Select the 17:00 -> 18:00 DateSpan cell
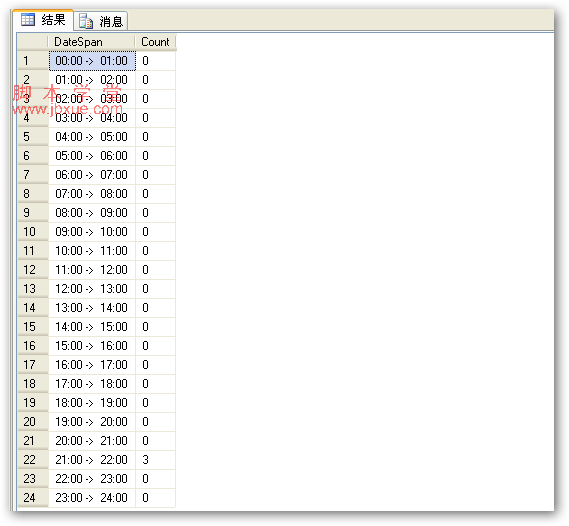 (x=92, y=384)
